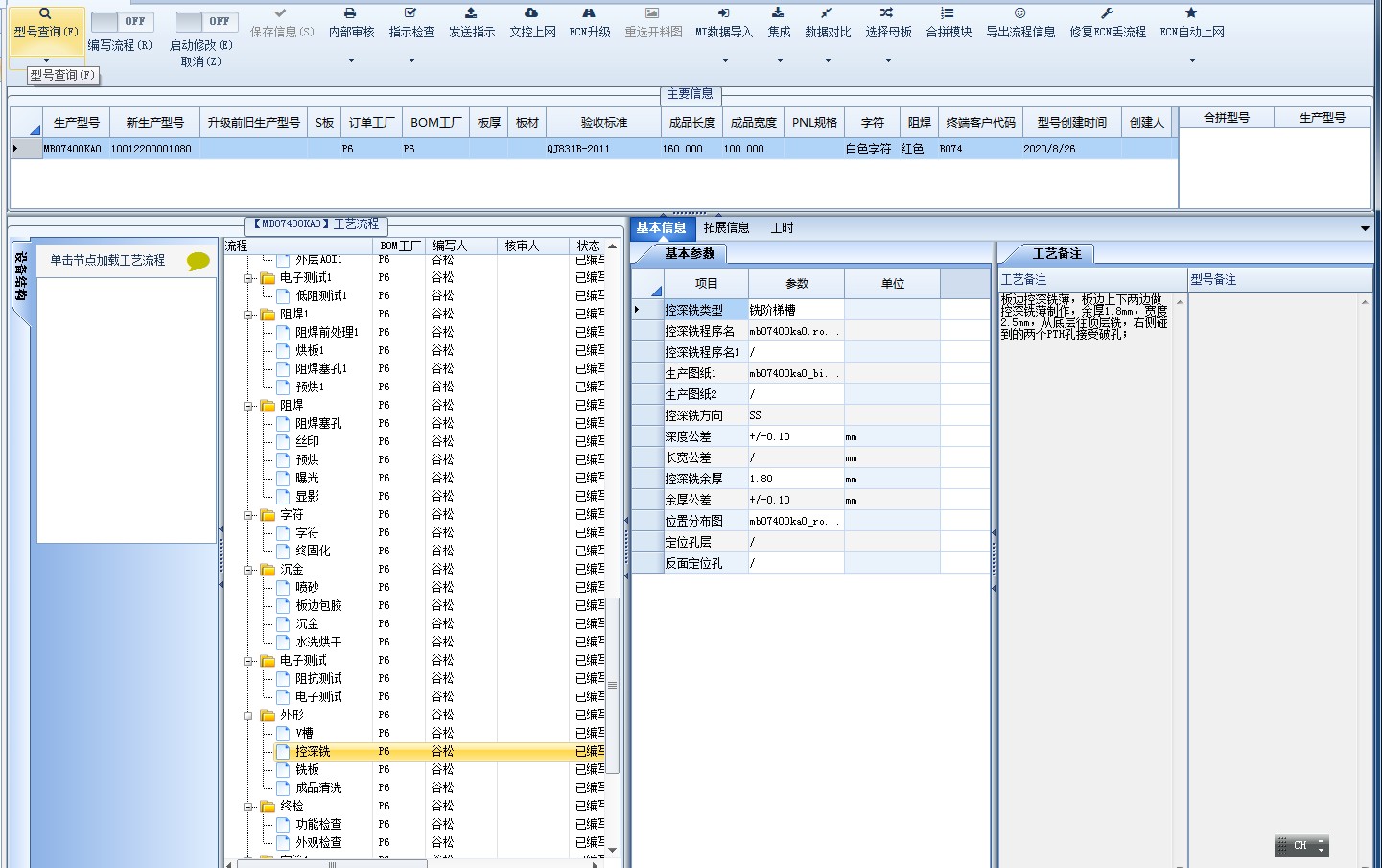This screenshot has width=1382, height=868.
Task: Click the 参数 column header
Action: (x=796, y=284)
